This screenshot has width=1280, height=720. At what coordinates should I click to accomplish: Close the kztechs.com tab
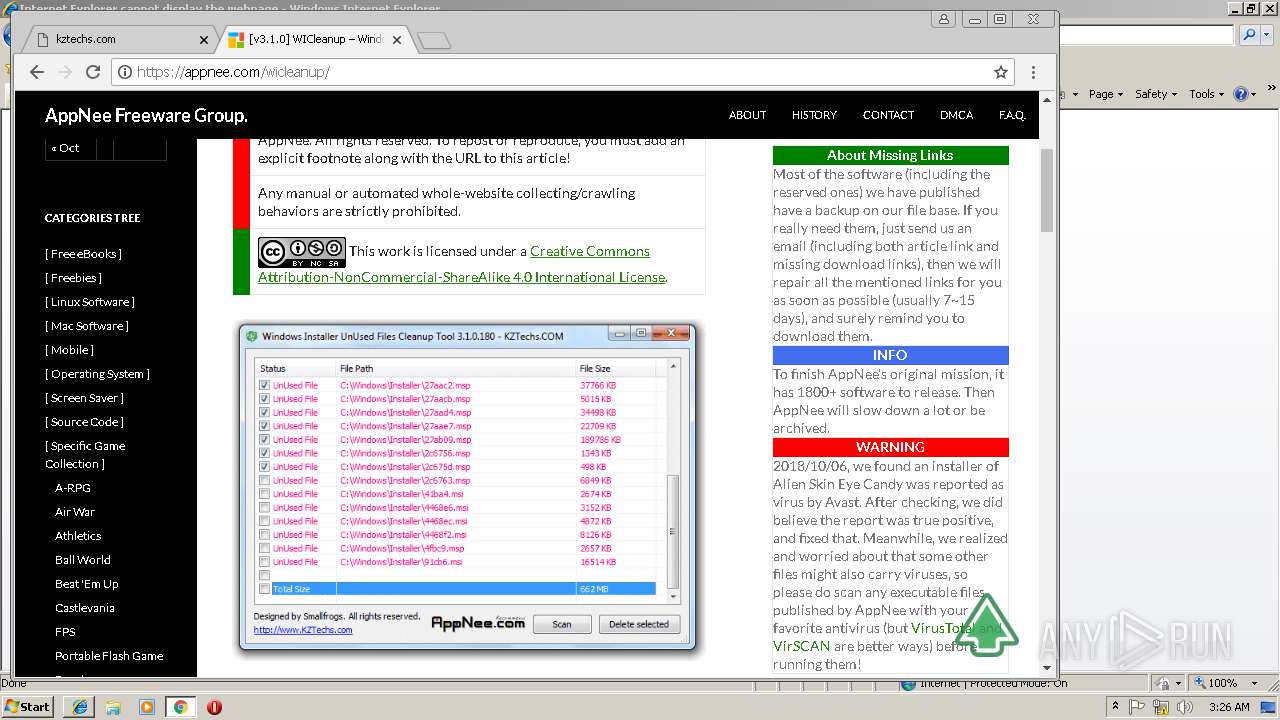coord(204,40)
